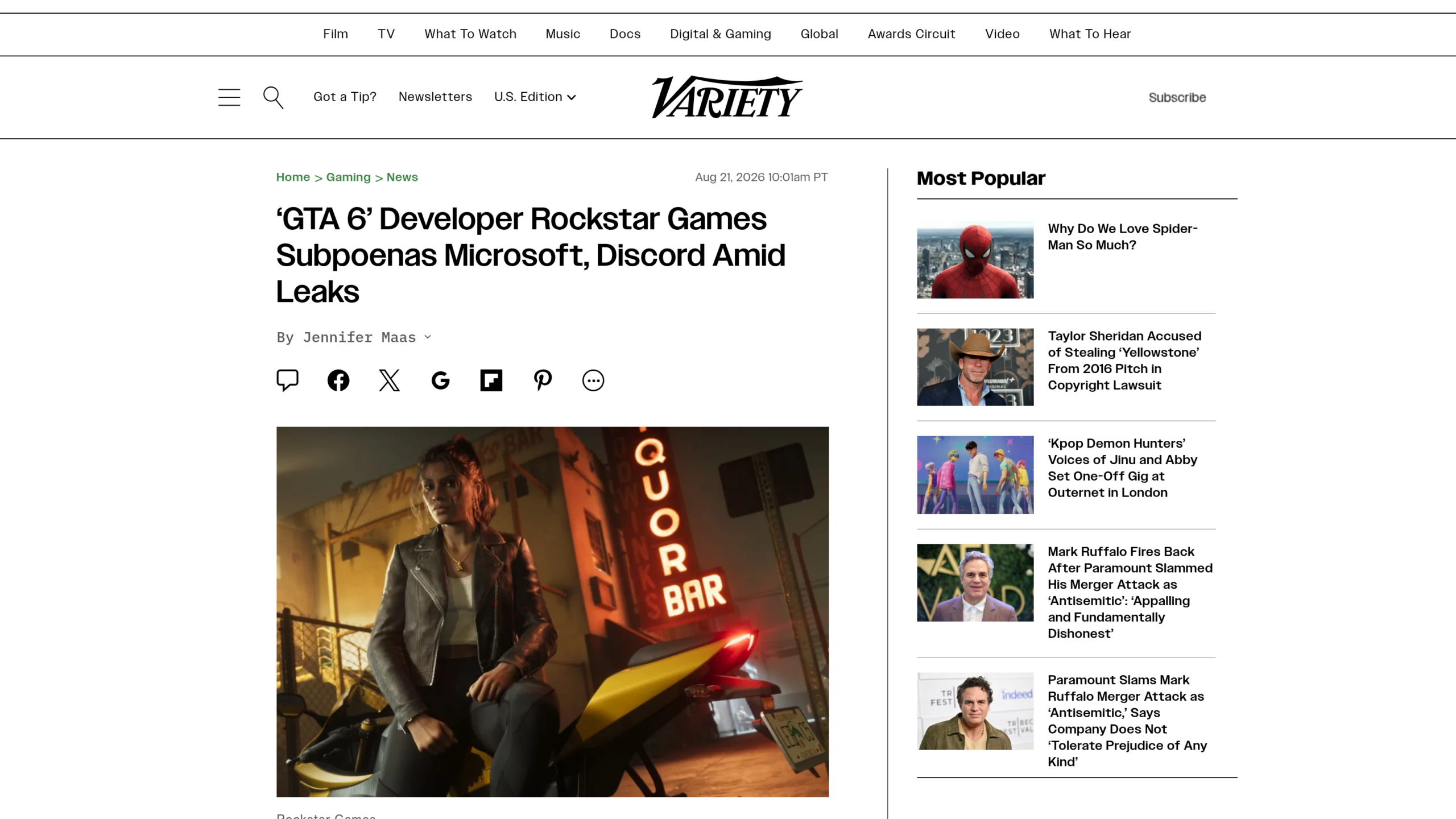Viewport: 1456px width, 819px height.
Task: Open the TV menu item
Action: pos(386,34)
